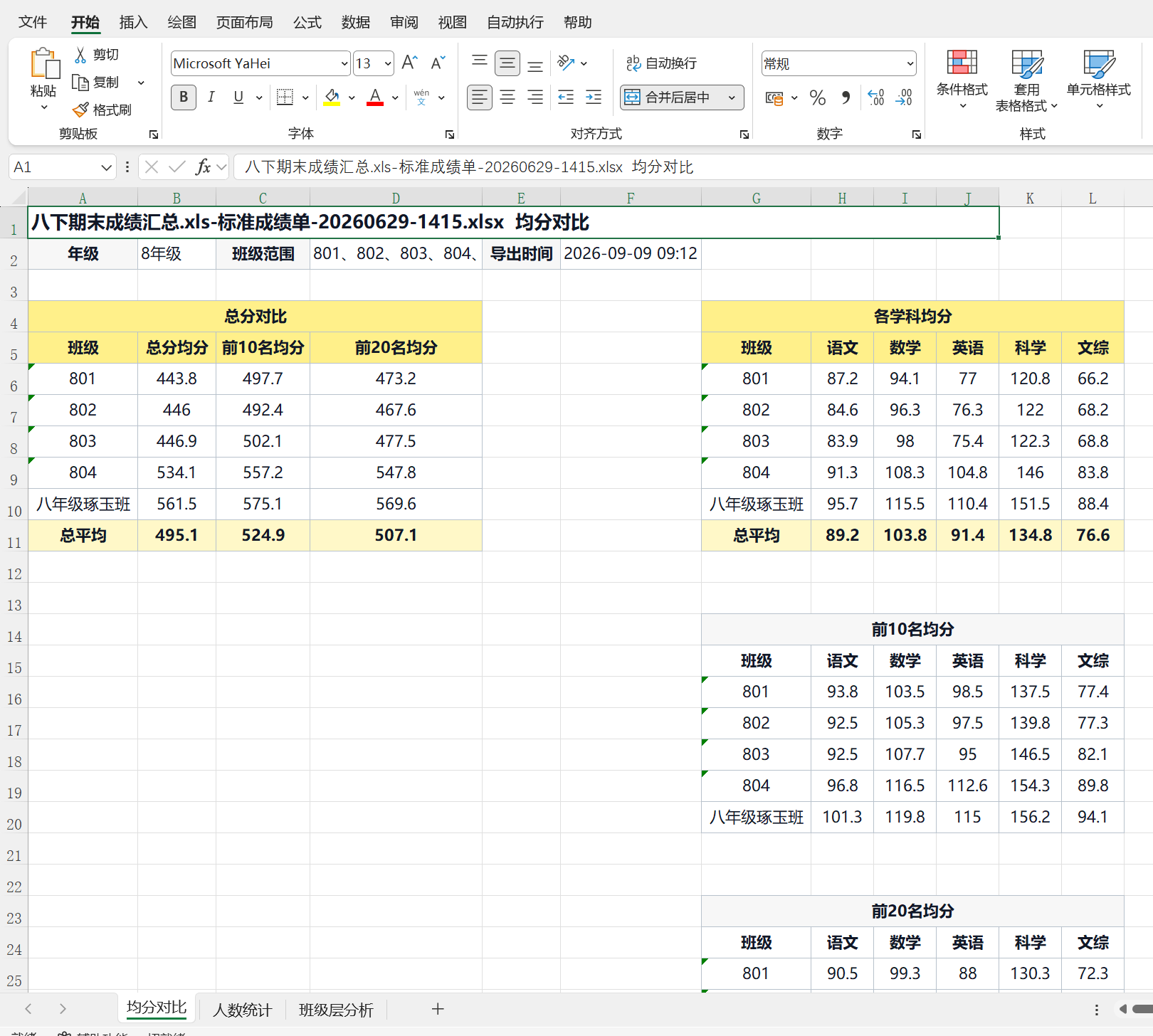Apply percent style
1153x1036 pixels.
click(x=818, y=97)
